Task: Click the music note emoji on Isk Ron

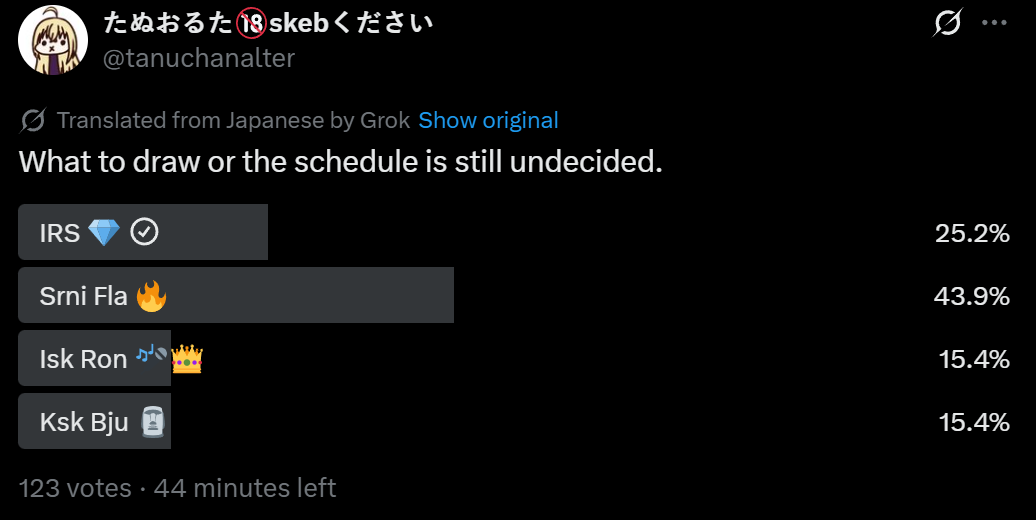Action: (151, 354)
